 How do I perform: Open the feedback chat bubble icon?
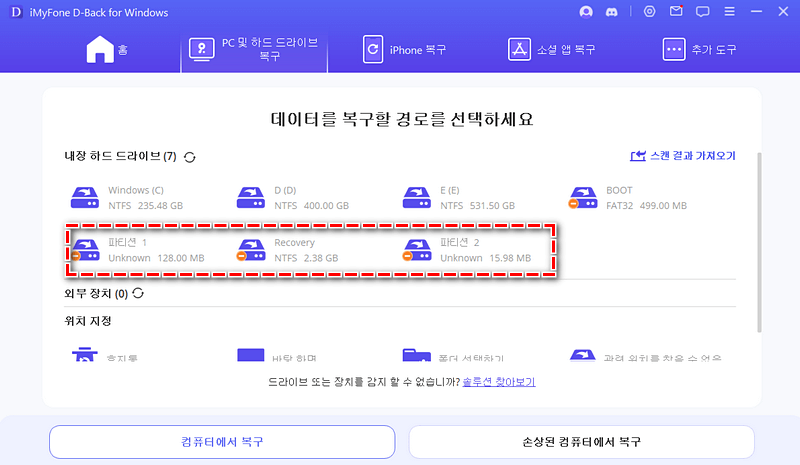point(703,11)
